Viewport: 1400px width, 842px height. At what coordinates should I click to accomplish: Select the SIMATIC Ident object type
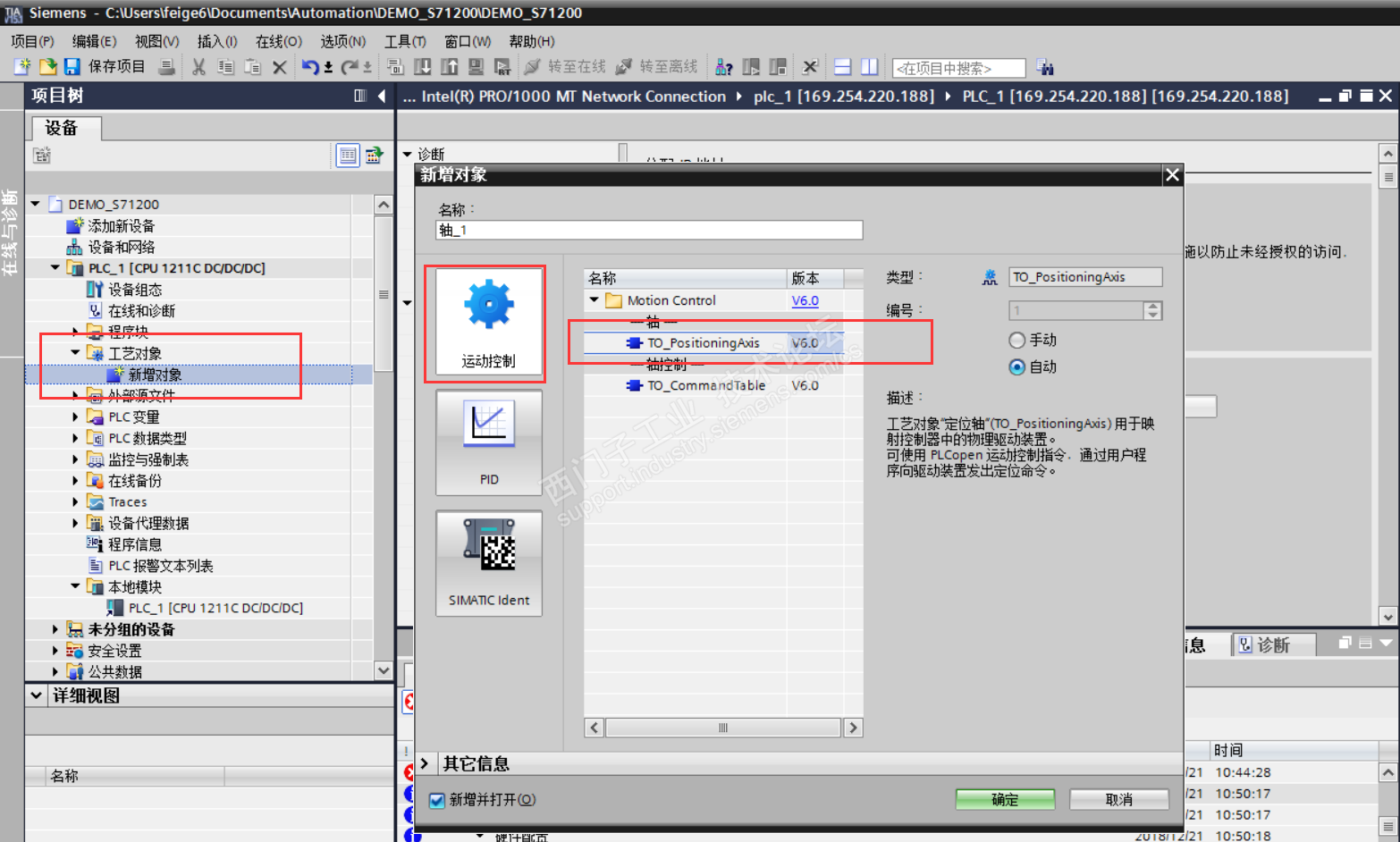[x=489, y=563]
